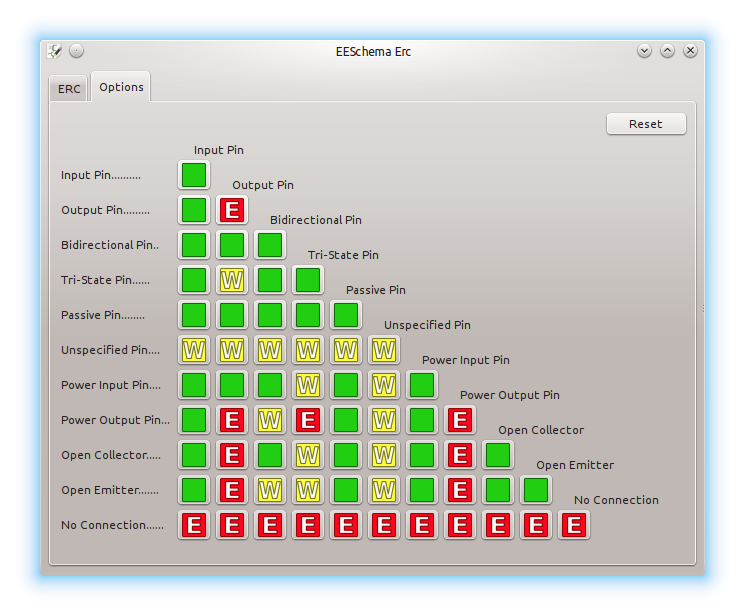The image size is (745, 616).
Task: Maximize the EESchema Erc window
Action: pyautogui.click(x=668, y=50)
